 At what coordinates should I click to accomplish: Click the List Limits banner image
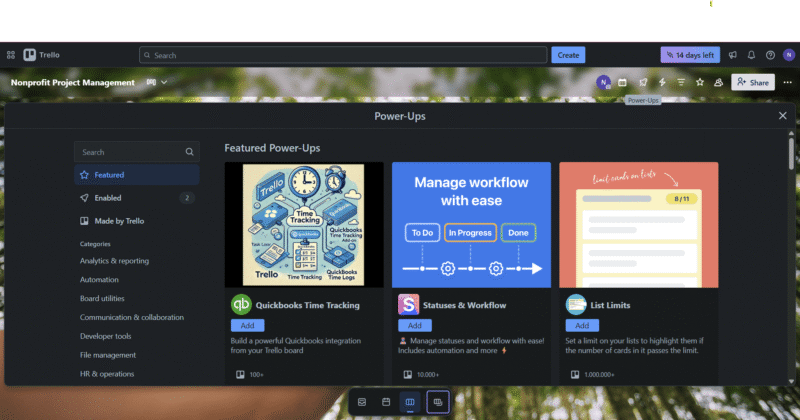[639, 225]
